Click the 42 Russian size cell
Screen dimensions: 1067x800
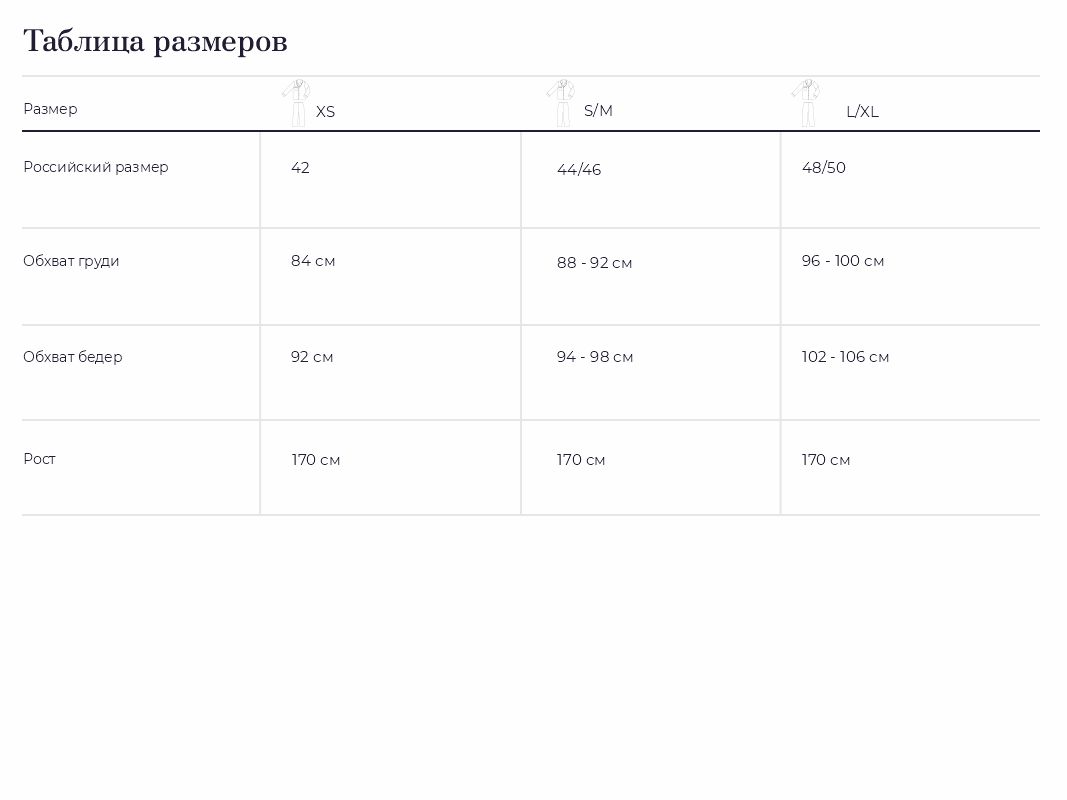pyautogui.click(x=300, y=167)
